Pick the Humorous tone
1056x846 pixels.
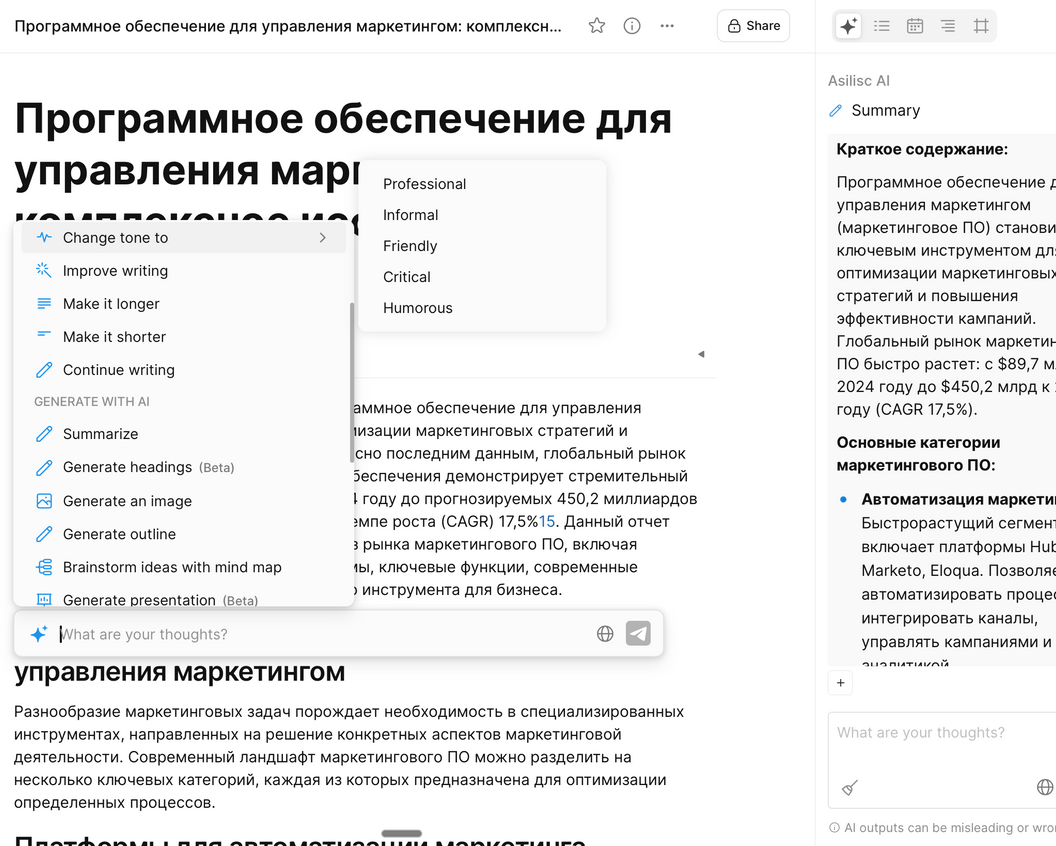coord(482,308)
